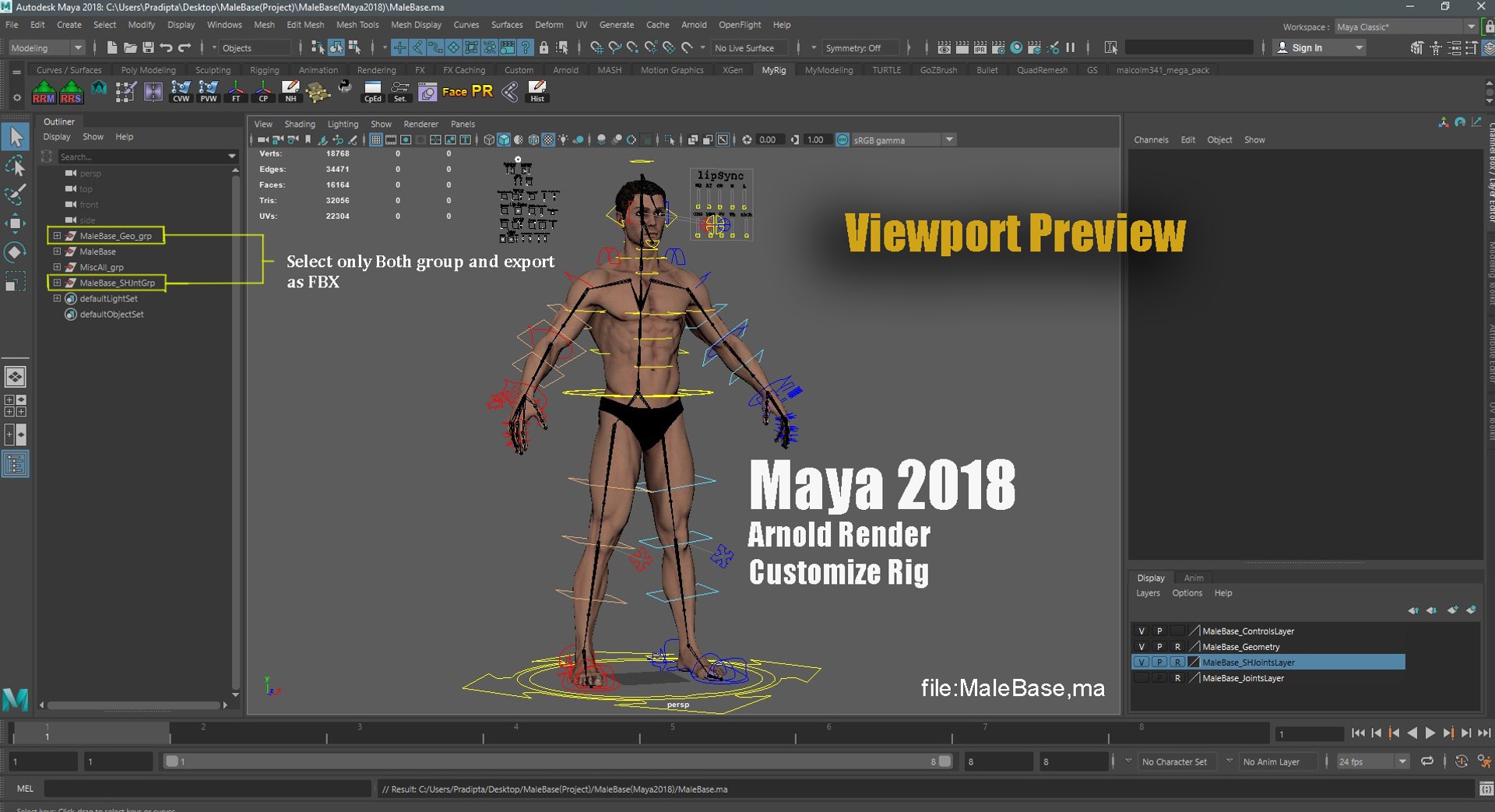1495x812 pixels.
Task: Click the RRM shelf icon
Action: 44,92
